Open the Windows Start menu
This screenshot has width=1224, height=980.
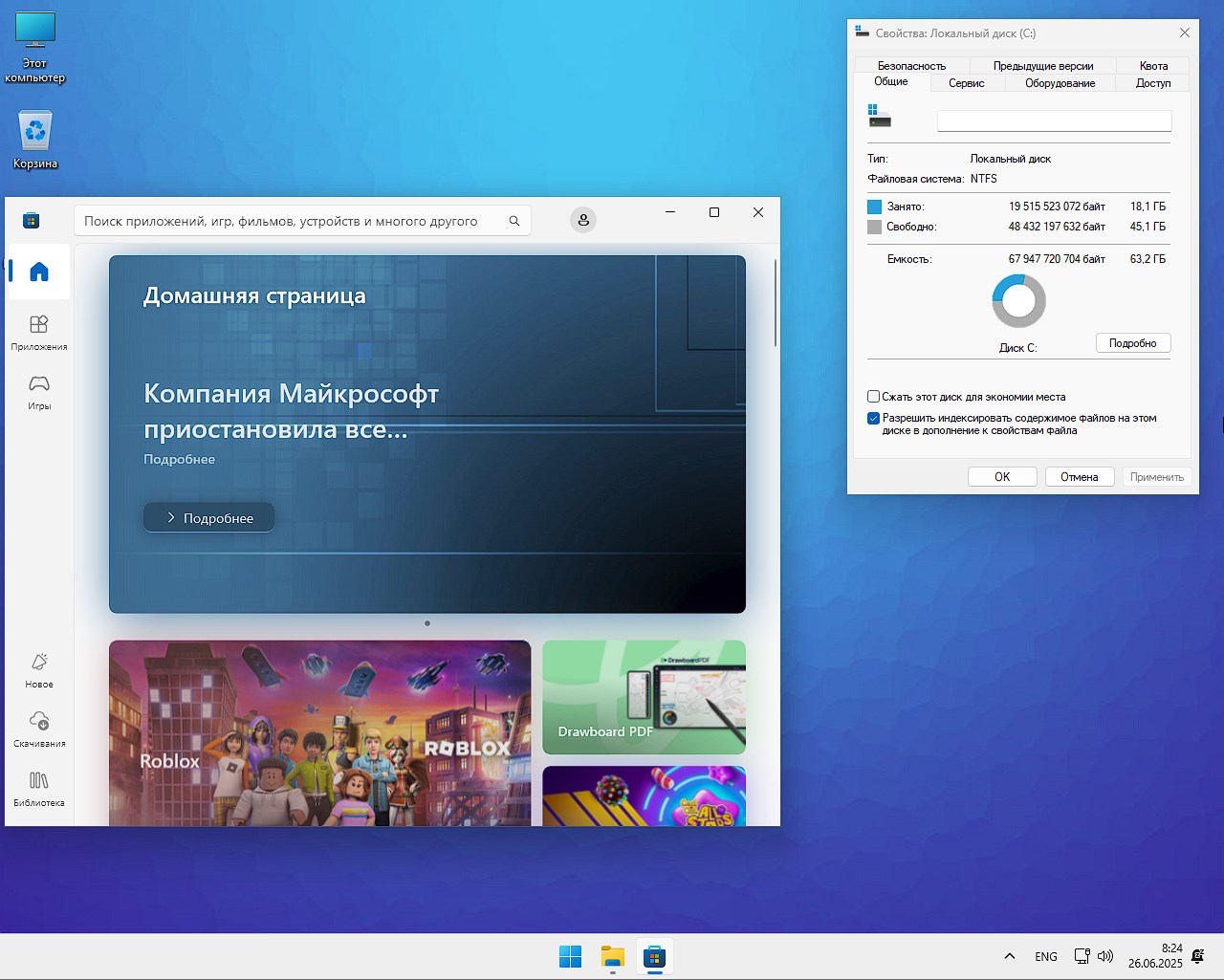570,956
